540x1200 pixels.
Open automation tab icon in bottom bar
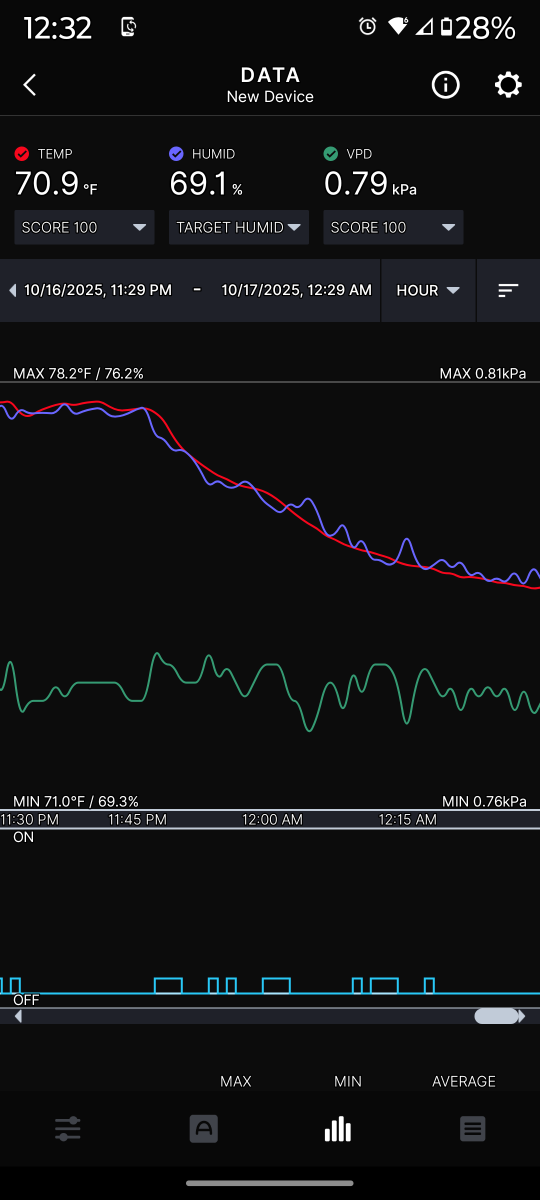[203, 1129]
